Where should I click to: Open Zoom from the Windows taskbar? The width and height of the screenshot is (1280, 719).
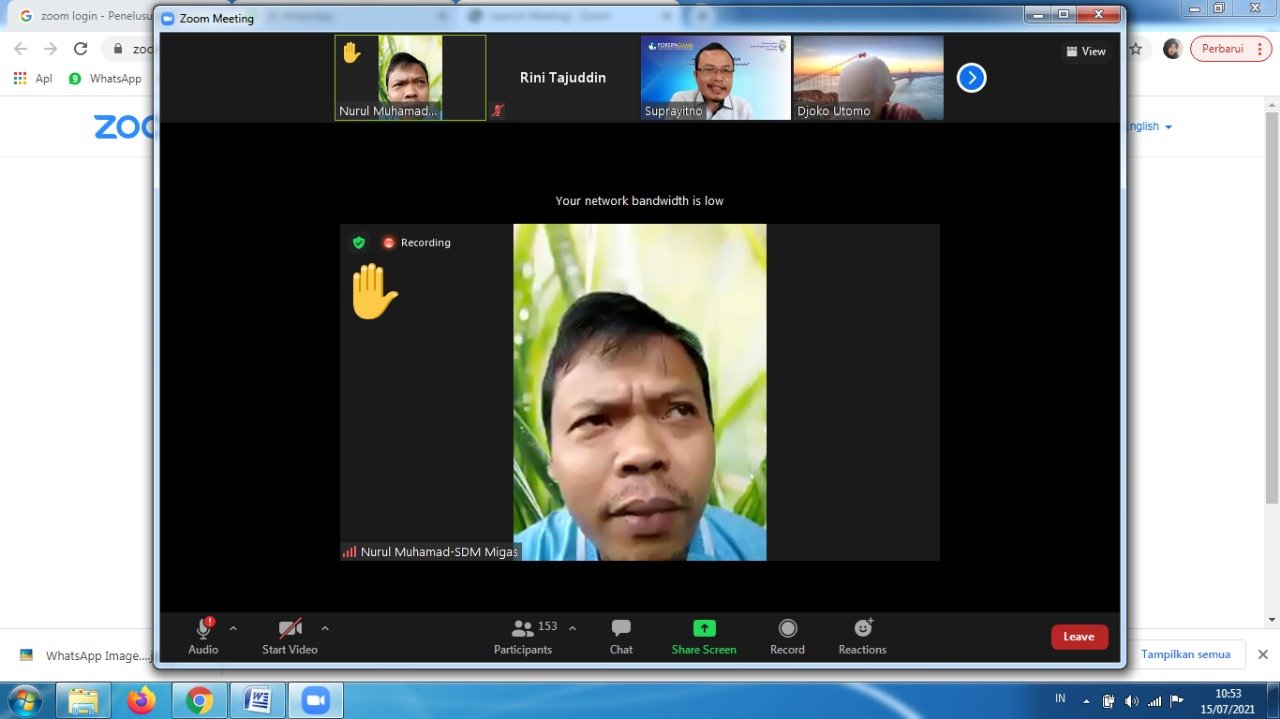point(316,700)
